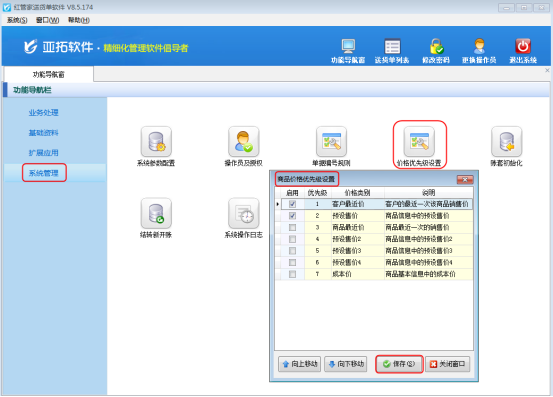Enable 商品最近价 checkbox
Viewport: 553px width, 397px height.
(x=292, y=227)
